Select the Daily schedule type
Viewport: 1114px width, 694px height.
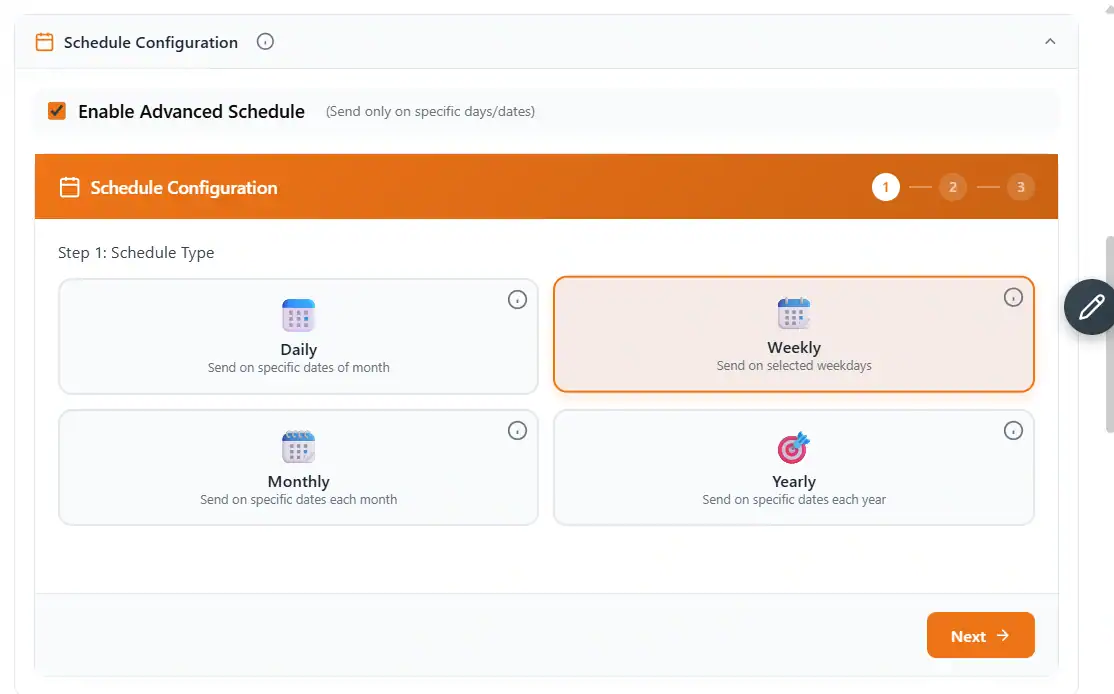coord(298,334)
